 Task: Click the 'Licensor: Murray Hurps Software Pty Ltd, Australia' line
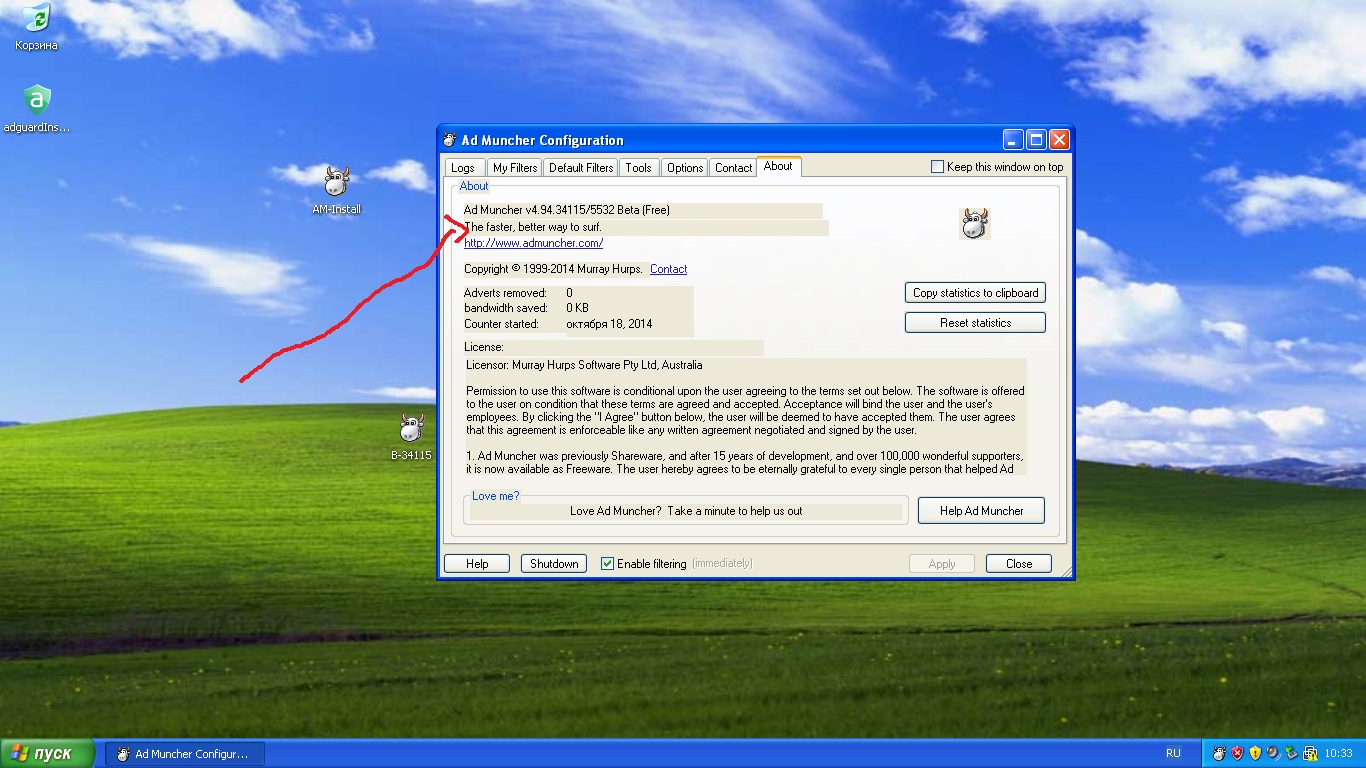(584, 365)
